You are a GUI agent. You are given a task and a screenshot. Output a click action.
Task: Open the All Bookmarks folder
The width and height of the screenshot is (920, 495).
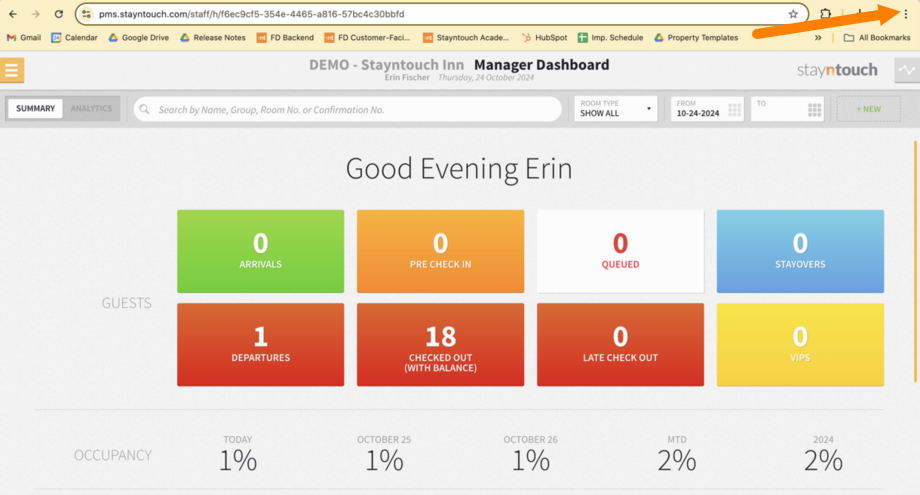click(877, 38)
